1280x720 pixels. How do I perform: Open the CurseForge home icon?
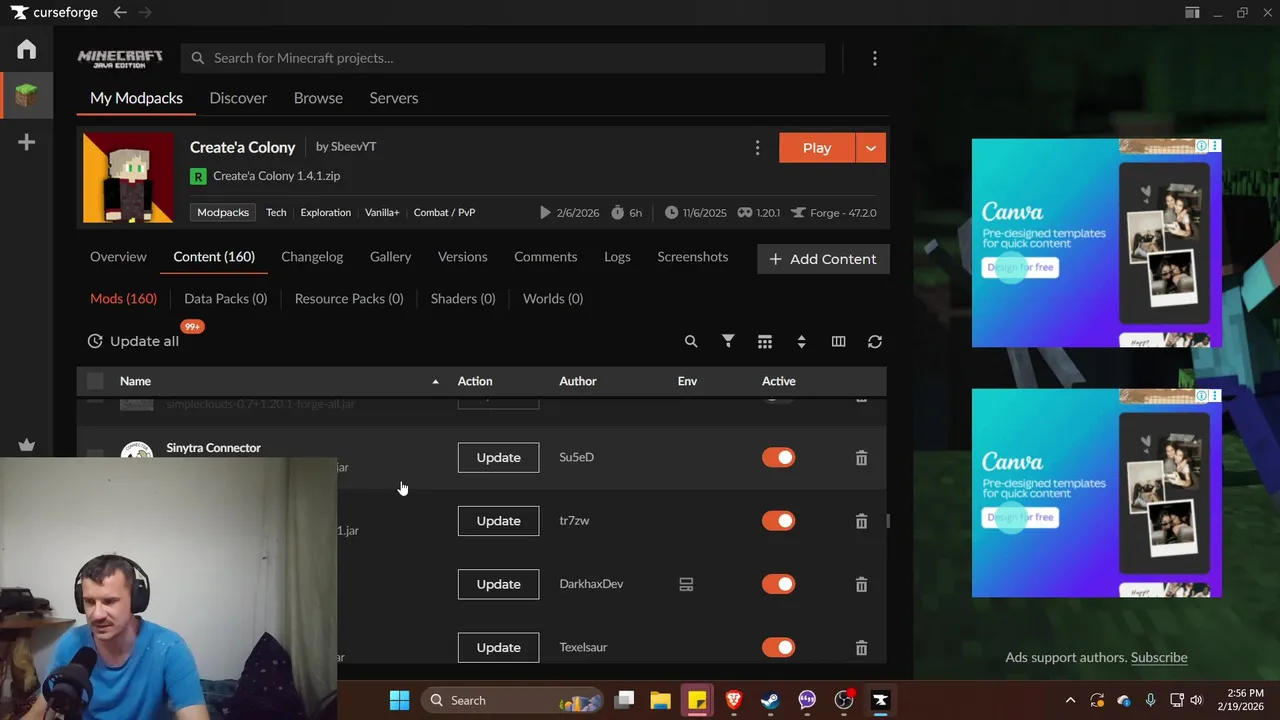[27, 49]
